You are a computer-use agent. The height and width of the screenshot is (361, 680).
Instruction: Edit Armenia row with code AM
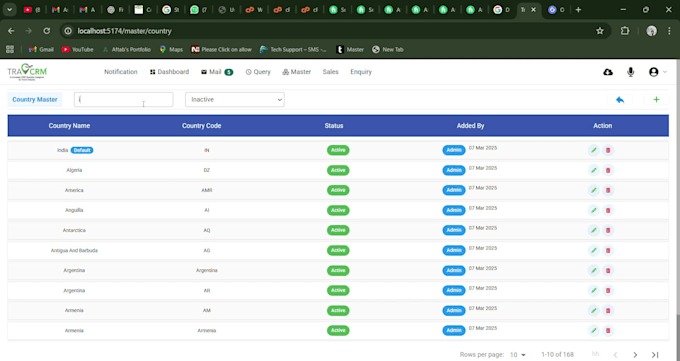(593, 310)
